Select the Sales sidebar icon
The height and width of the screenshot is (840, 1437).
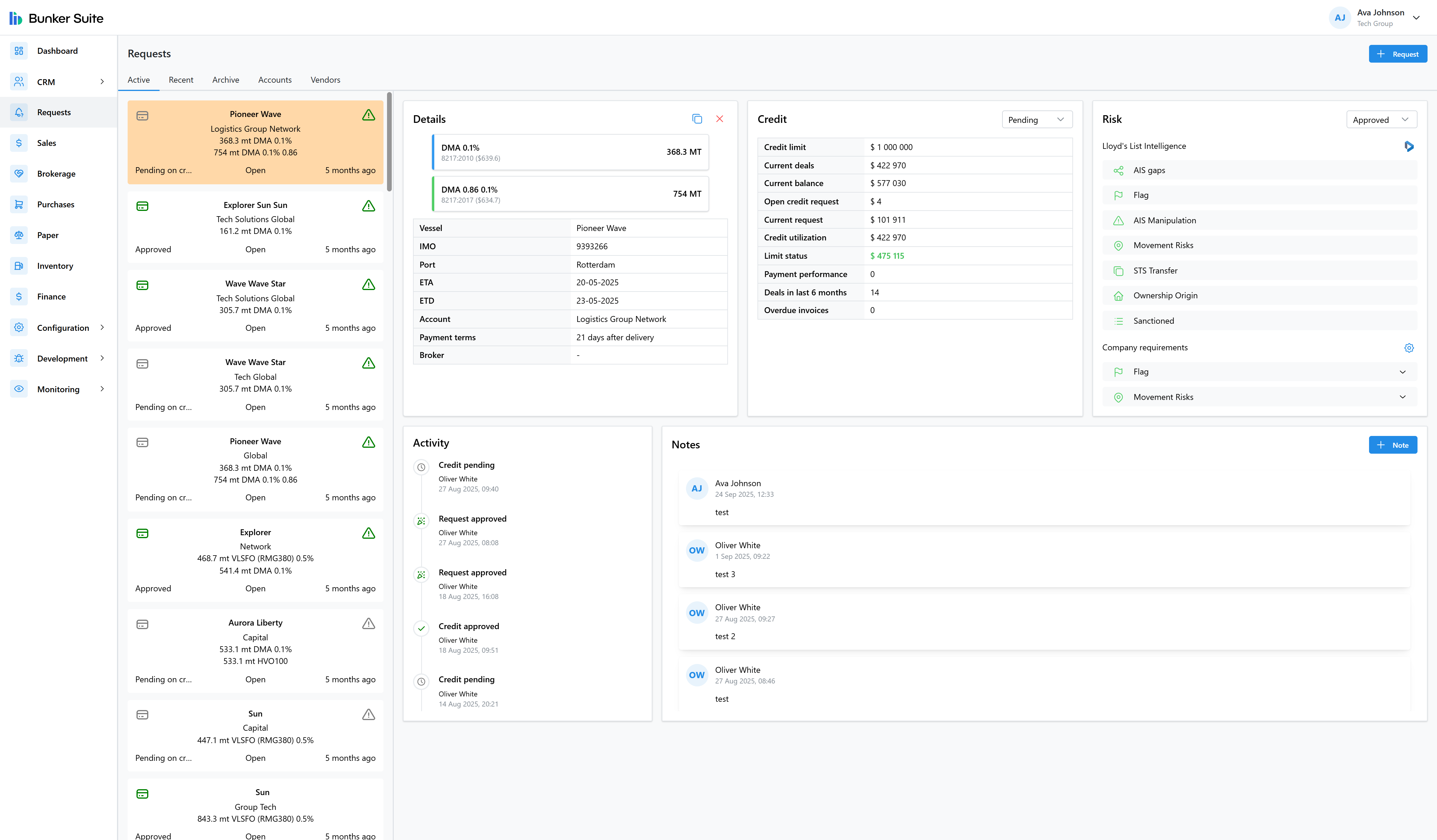(x=19, y=143)
